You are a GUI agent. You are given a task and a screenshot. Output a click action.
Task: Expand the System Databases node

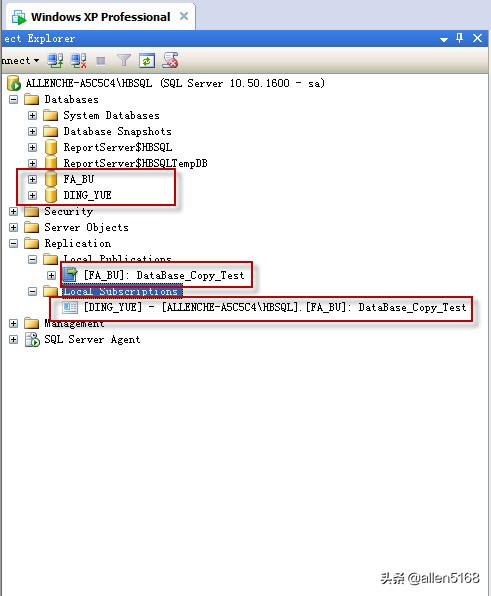(33, 115)
